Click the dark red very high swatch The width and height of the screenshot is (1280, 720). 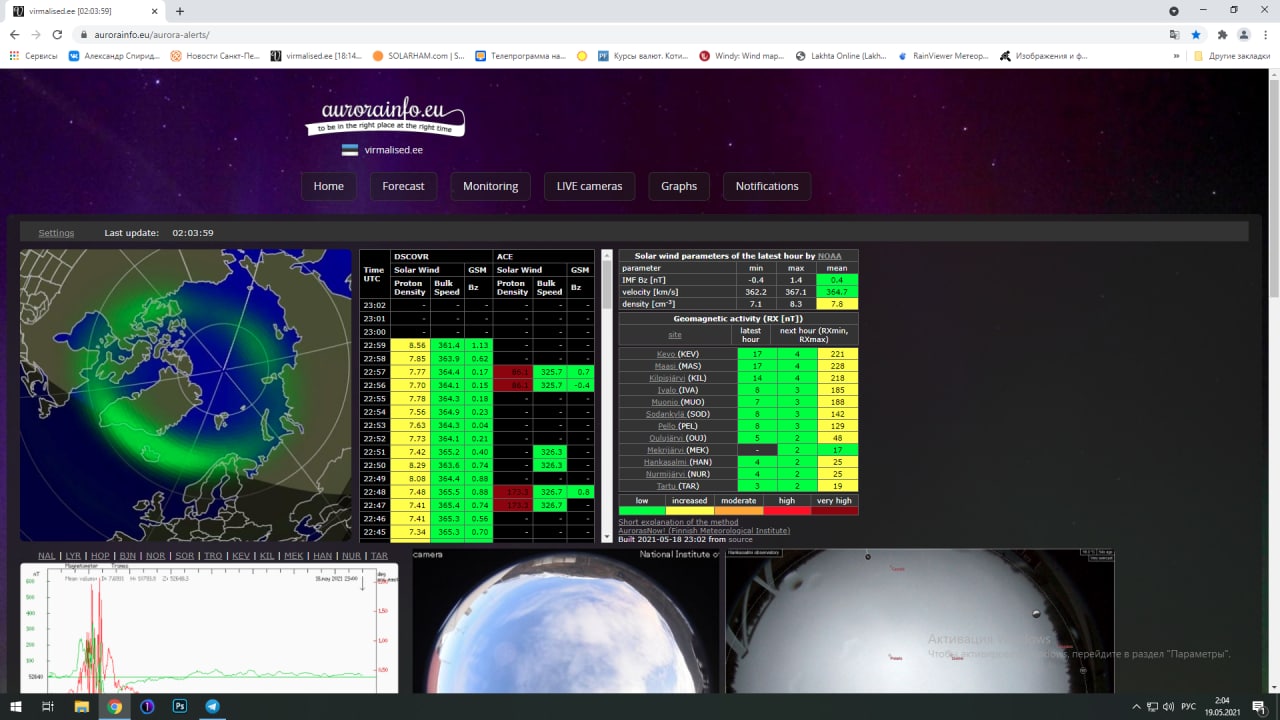(x=834, y=510)
